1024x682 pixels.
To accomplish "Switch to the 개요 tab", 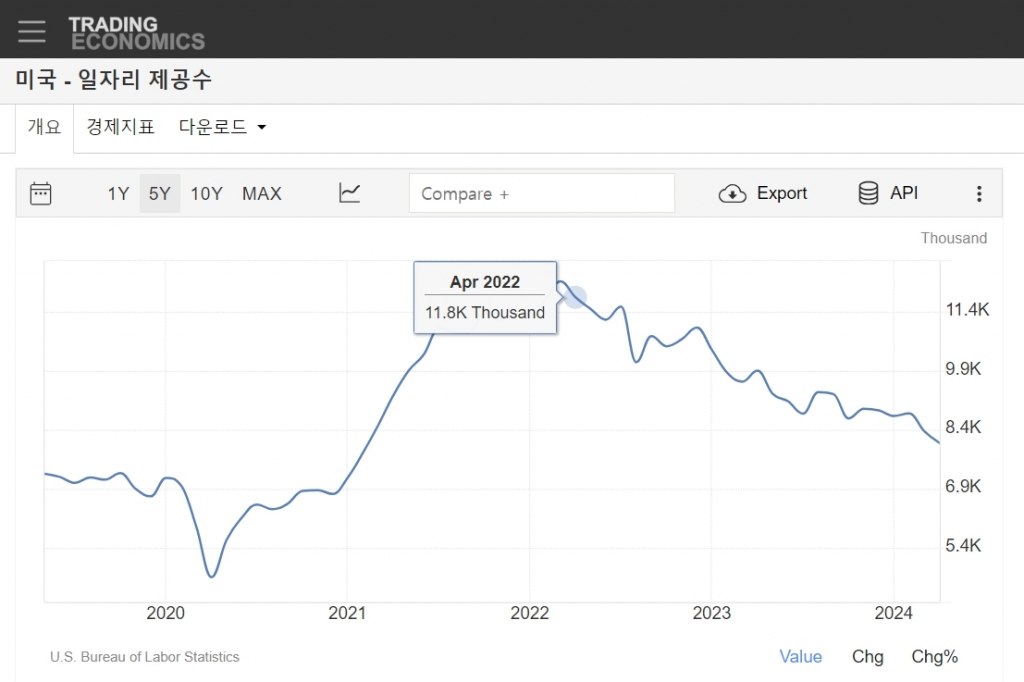I will 44,127.
